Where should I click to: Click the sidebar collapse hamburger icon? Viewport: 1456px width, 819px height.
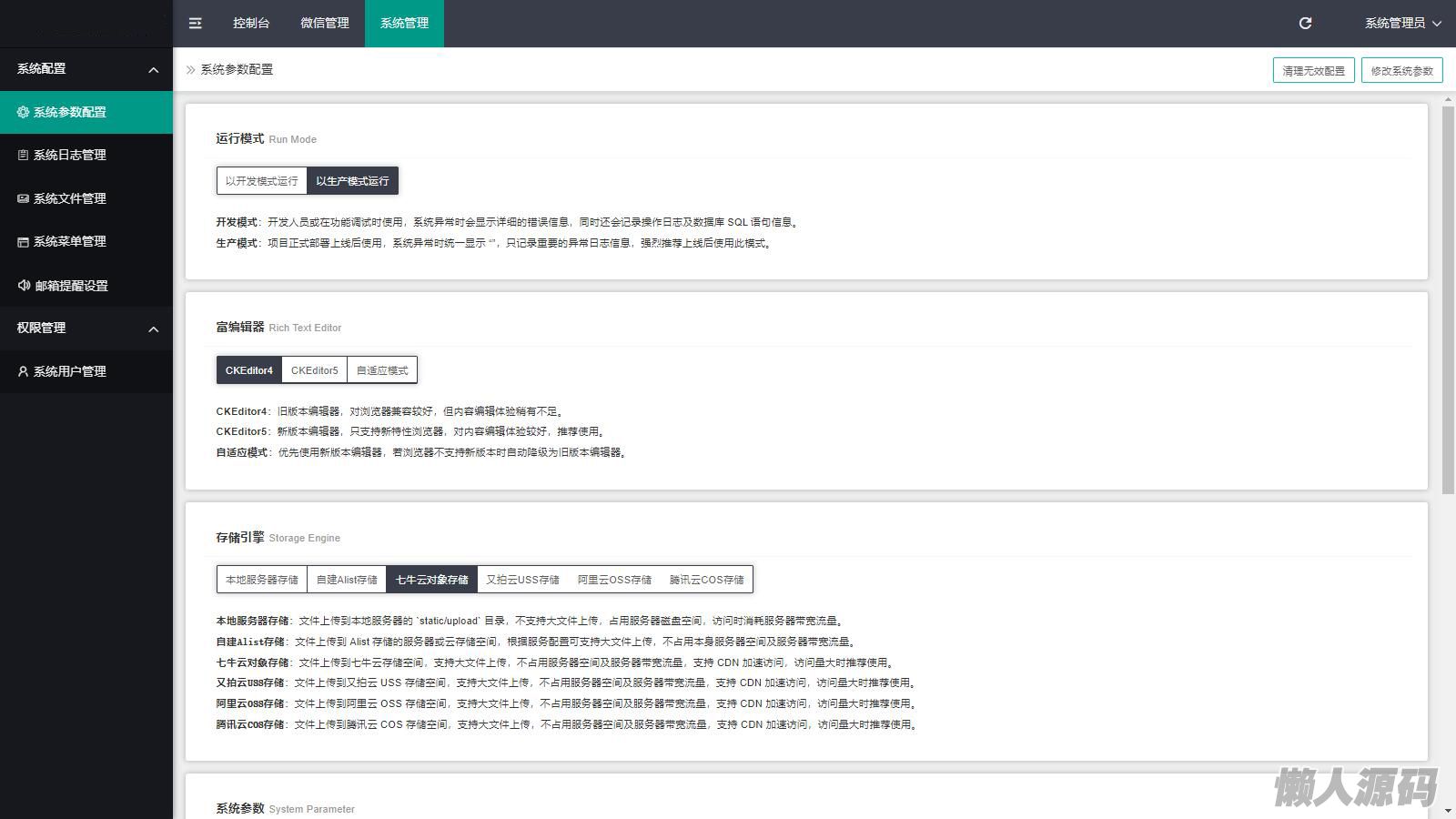click(195, 24)
